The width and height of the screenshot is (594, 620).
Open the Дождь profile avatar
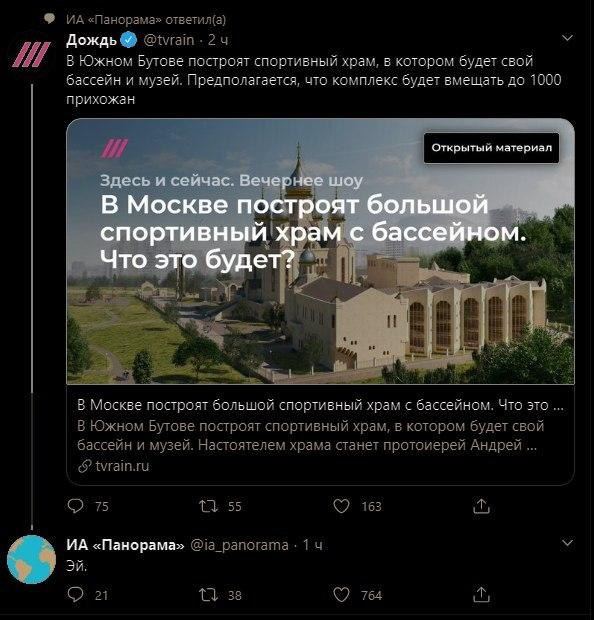click(31, 54)
